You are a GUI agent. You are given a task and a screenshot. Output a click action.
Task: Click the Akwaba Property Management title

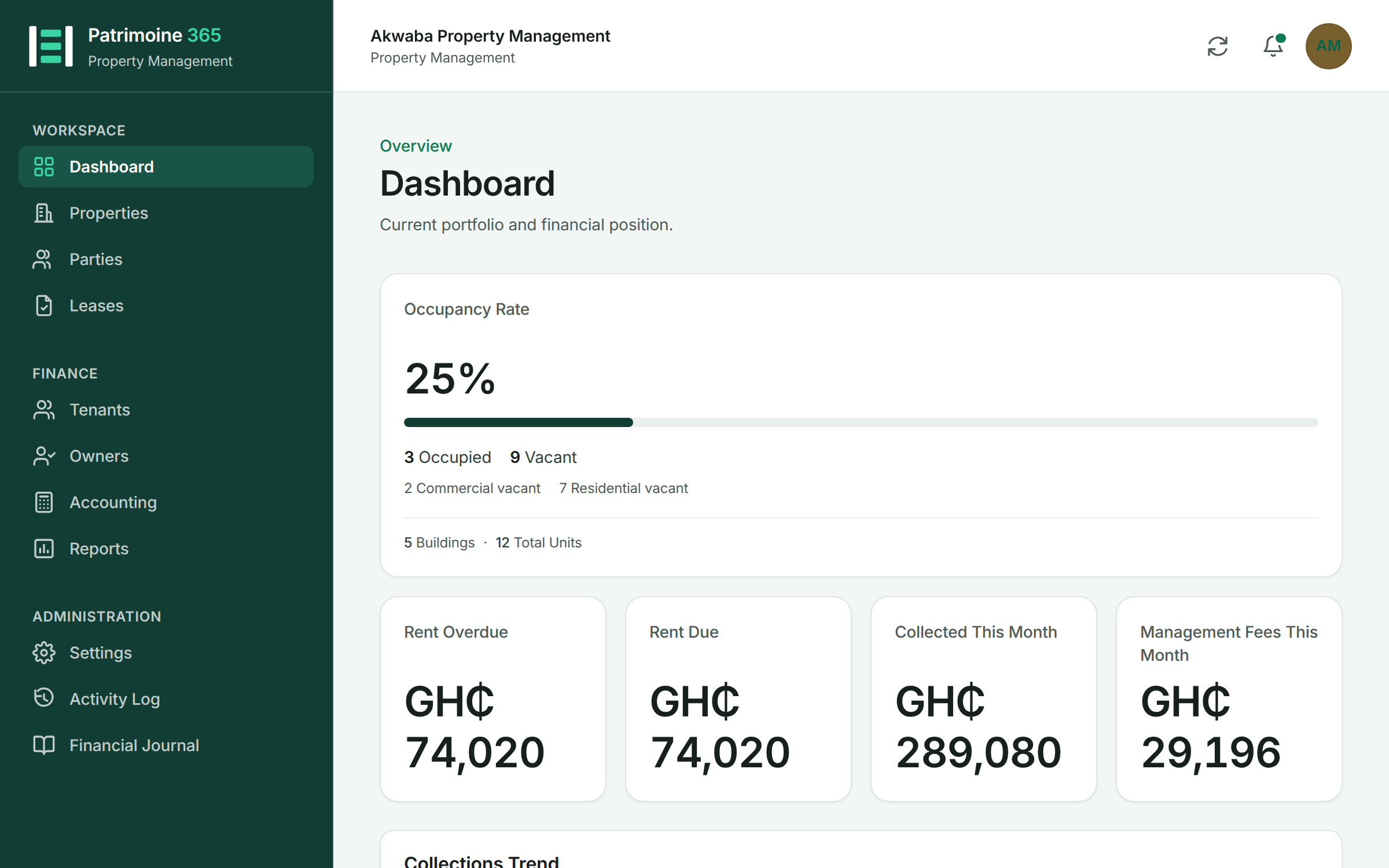point(490,36)
